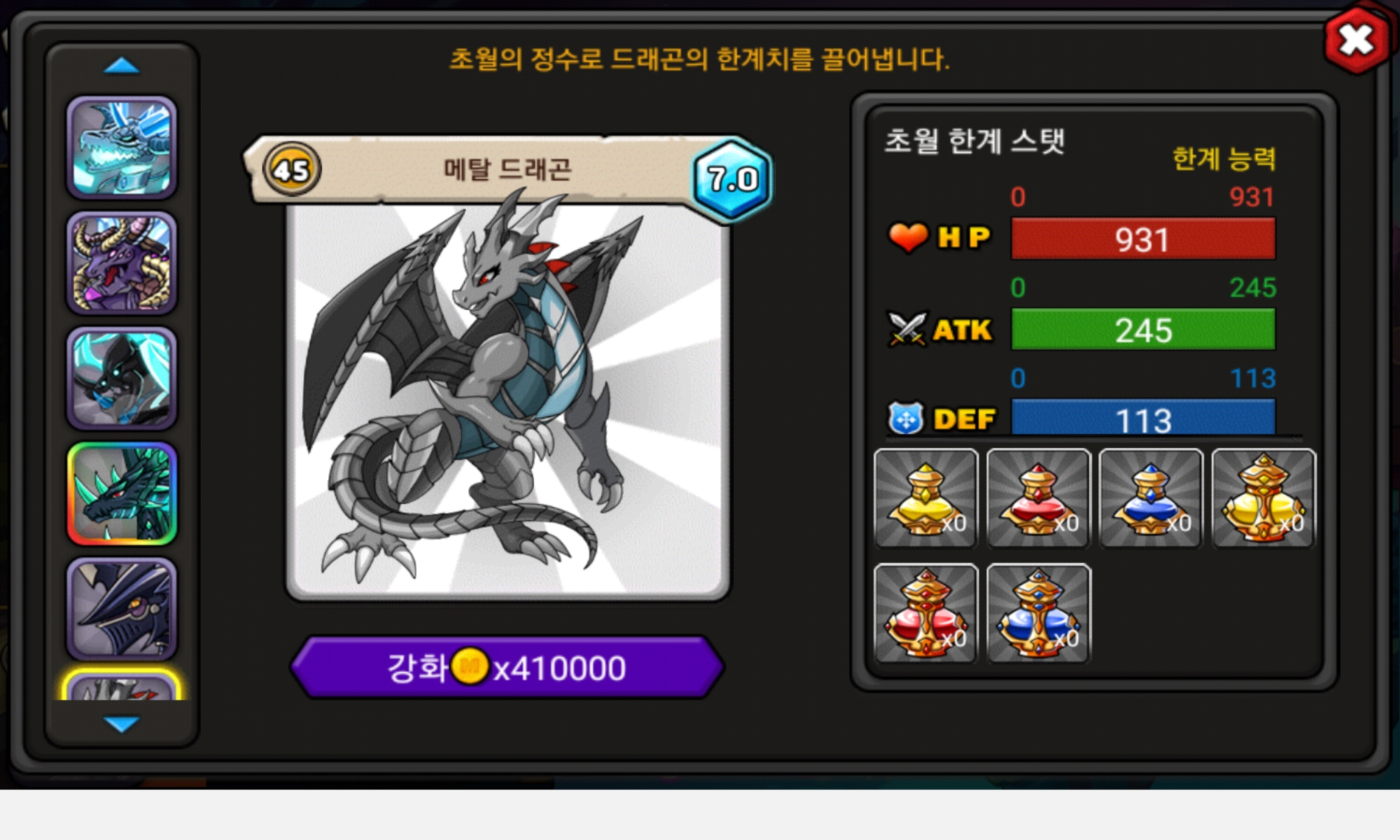Tap the large blue ornate potion
This screenshot has height=840, width=1400.
pos(1039,613)
